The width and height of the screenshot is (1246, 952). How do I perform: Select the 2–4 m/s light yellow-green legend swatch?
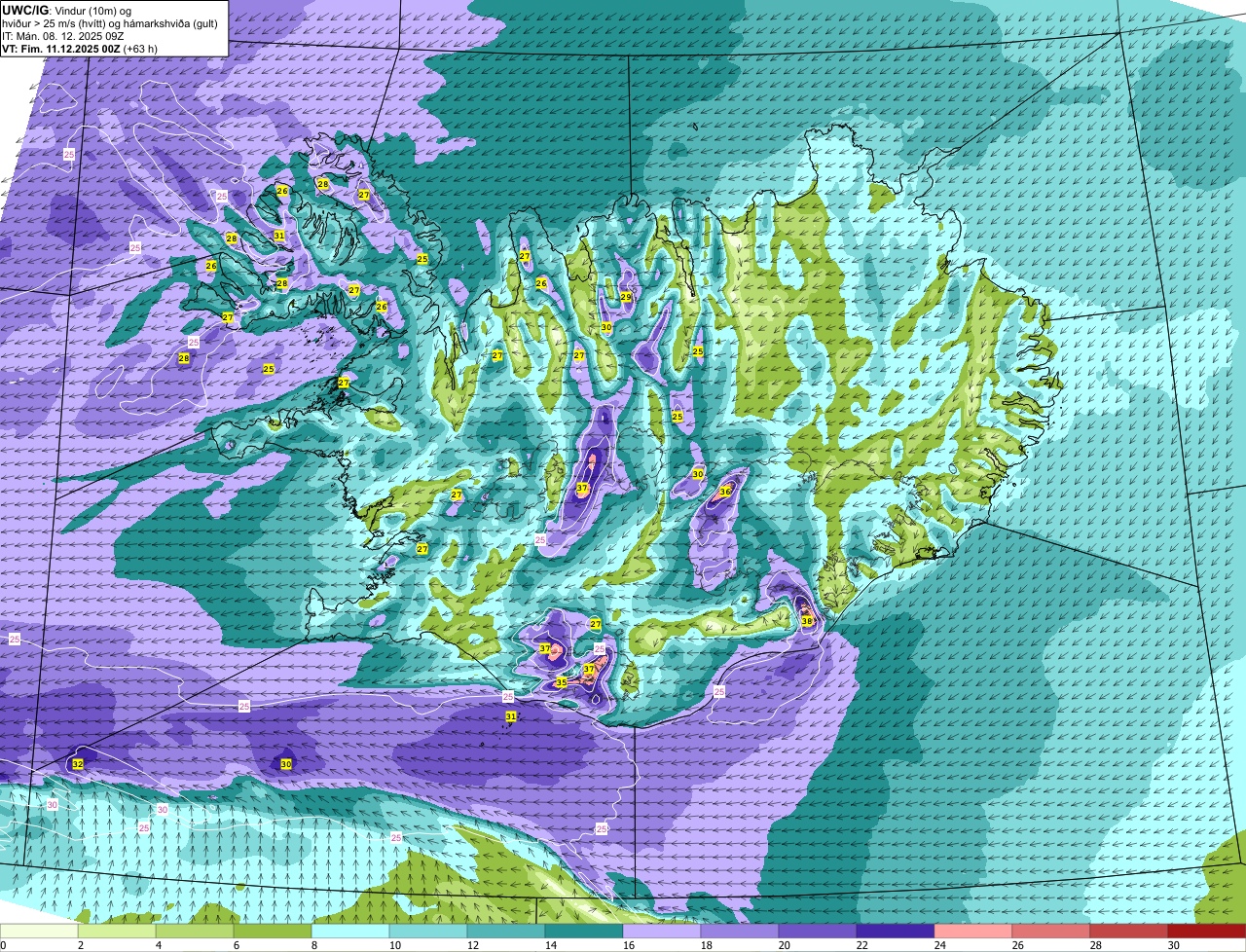(117, 932)
